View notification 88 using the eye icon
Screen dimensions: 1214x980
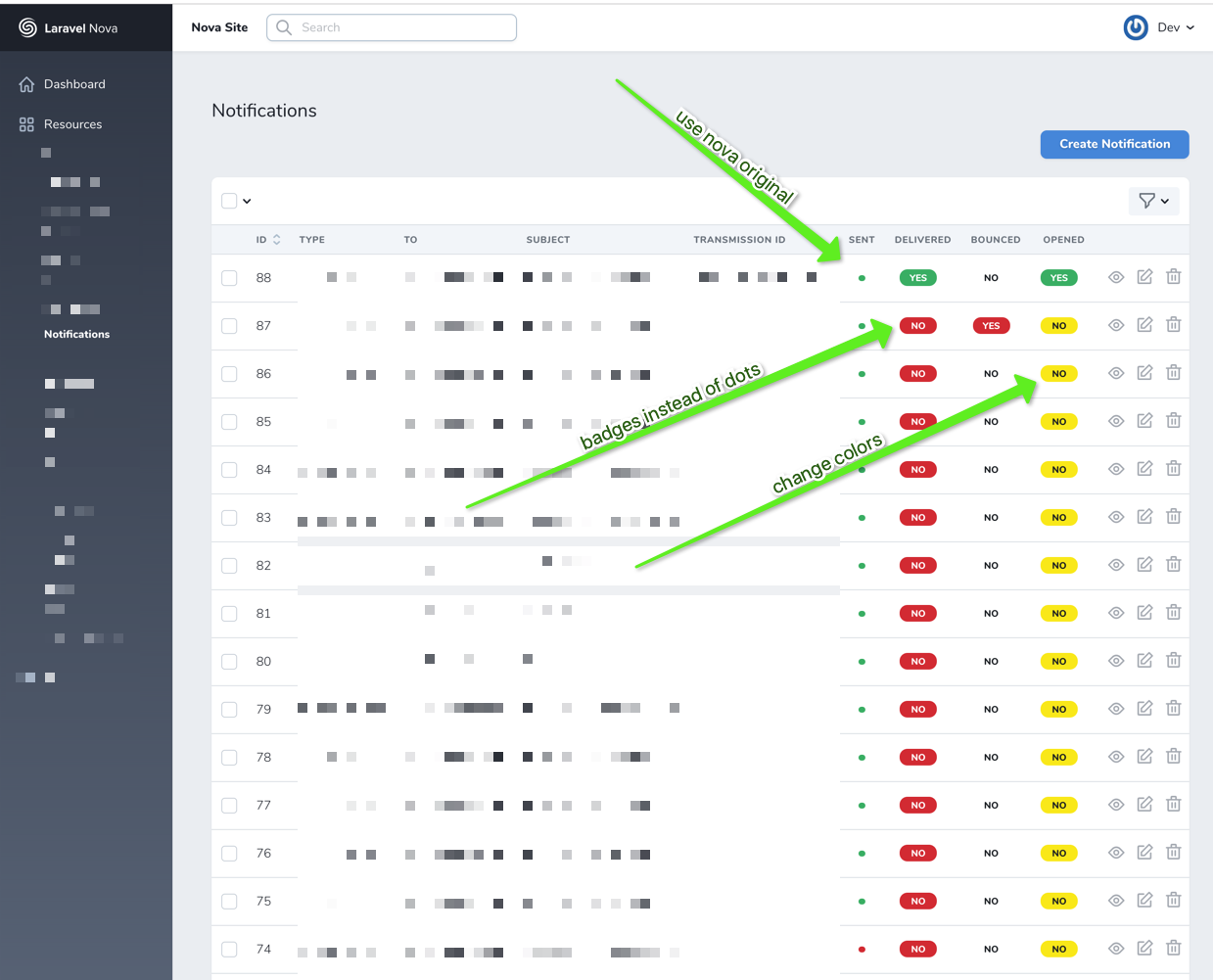click(1115, 278)
